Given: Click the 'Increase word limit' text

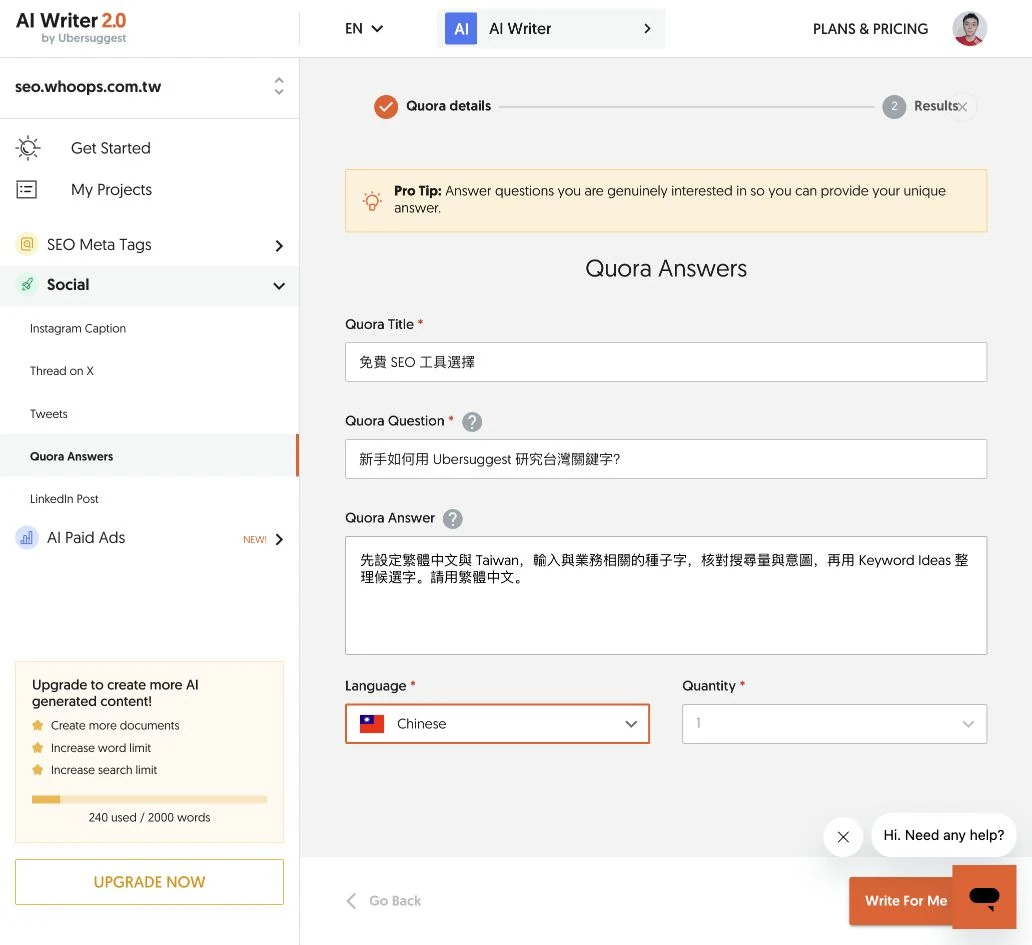Looking at the screenshot, I should (101, 748).
